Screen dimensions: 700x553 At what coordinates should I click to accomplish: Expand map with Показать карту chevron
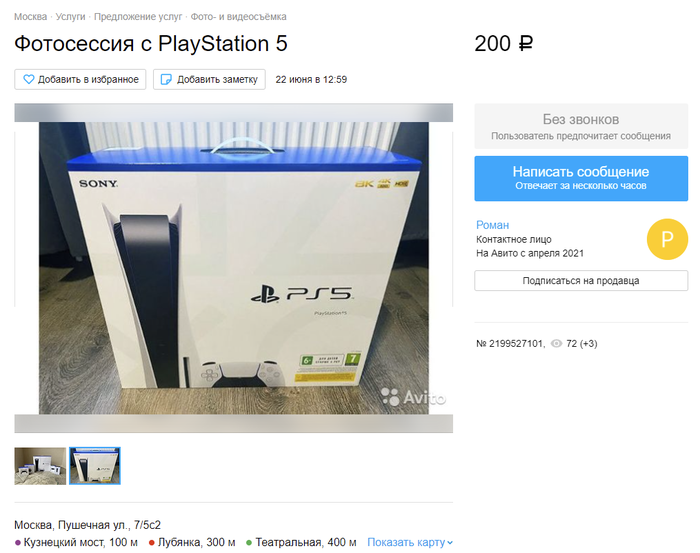[450, 543]
